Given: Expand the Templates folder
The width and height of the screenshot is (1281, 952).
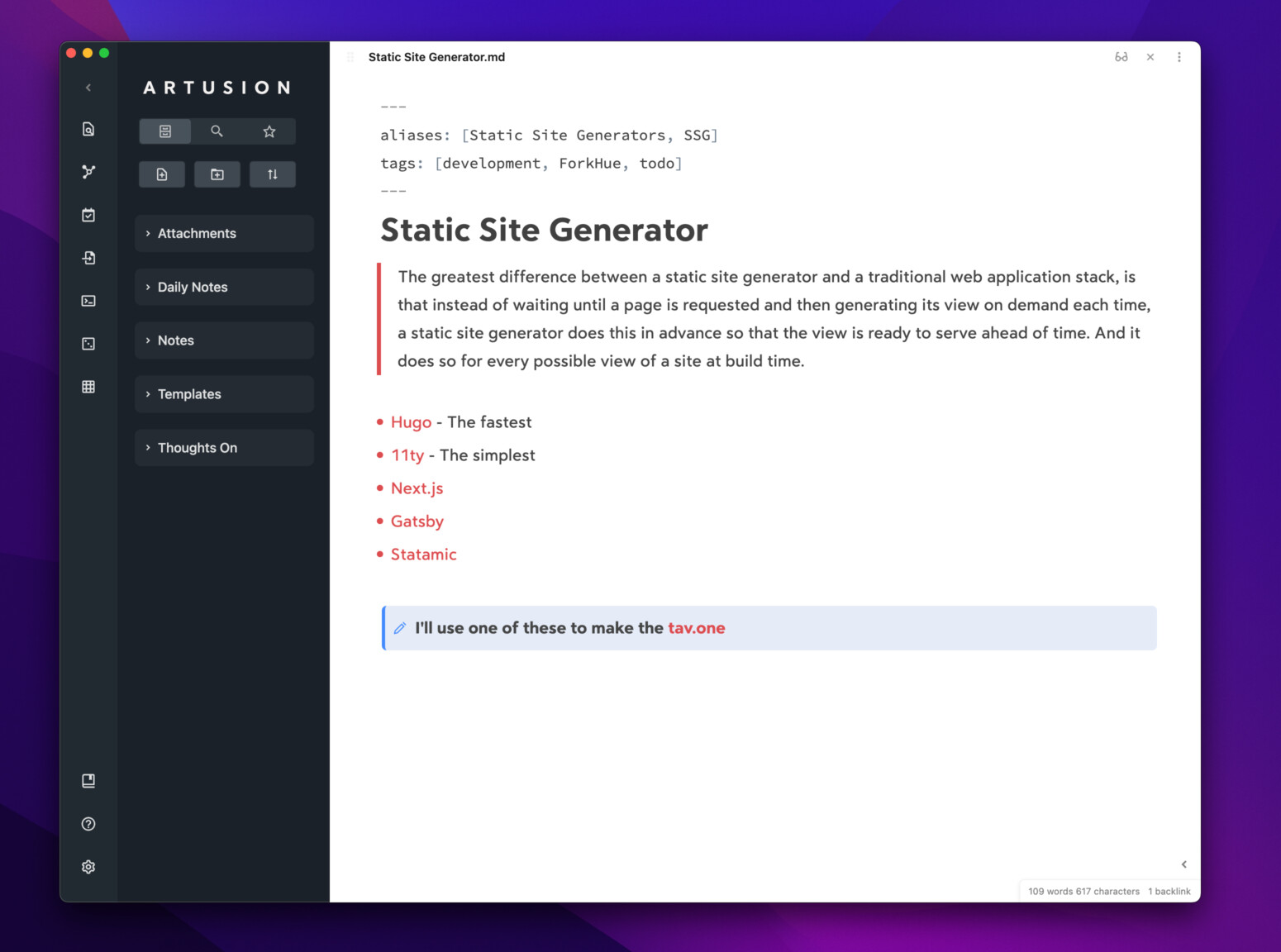Looking at the screenshot, I should (189, 394).
